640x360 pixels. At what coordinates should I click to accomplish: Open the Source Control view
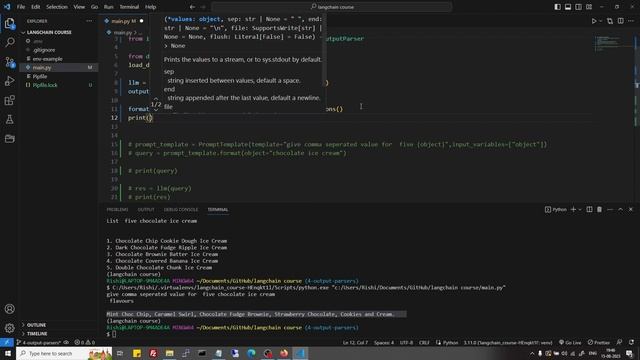click(9, 62)
